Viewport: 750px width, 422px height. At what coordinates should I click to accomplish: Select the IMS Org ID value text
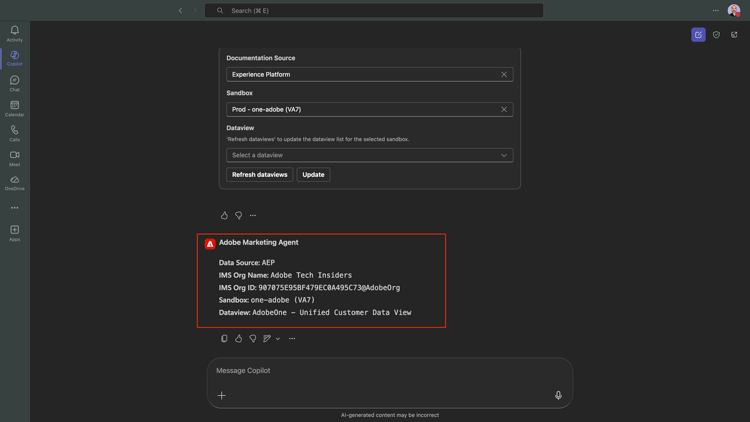(x=329, y=288)
